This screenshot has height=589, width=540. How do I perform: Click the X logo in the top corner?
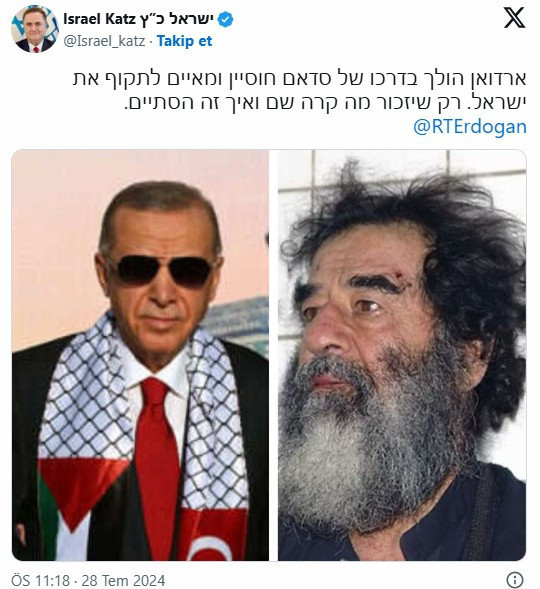(x=514, y=18)
